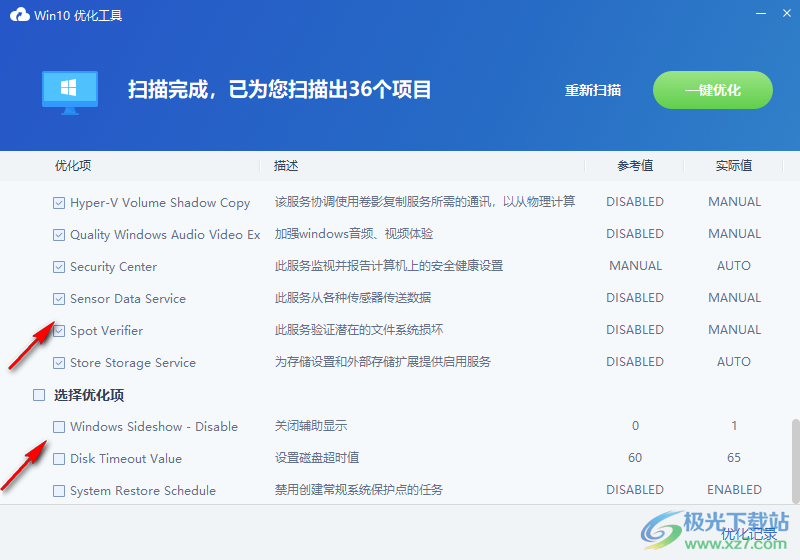Uncheck Sensor Data Service checkbox
The height and width of the screenshot is (560, 800).
[x=59, y=299]
